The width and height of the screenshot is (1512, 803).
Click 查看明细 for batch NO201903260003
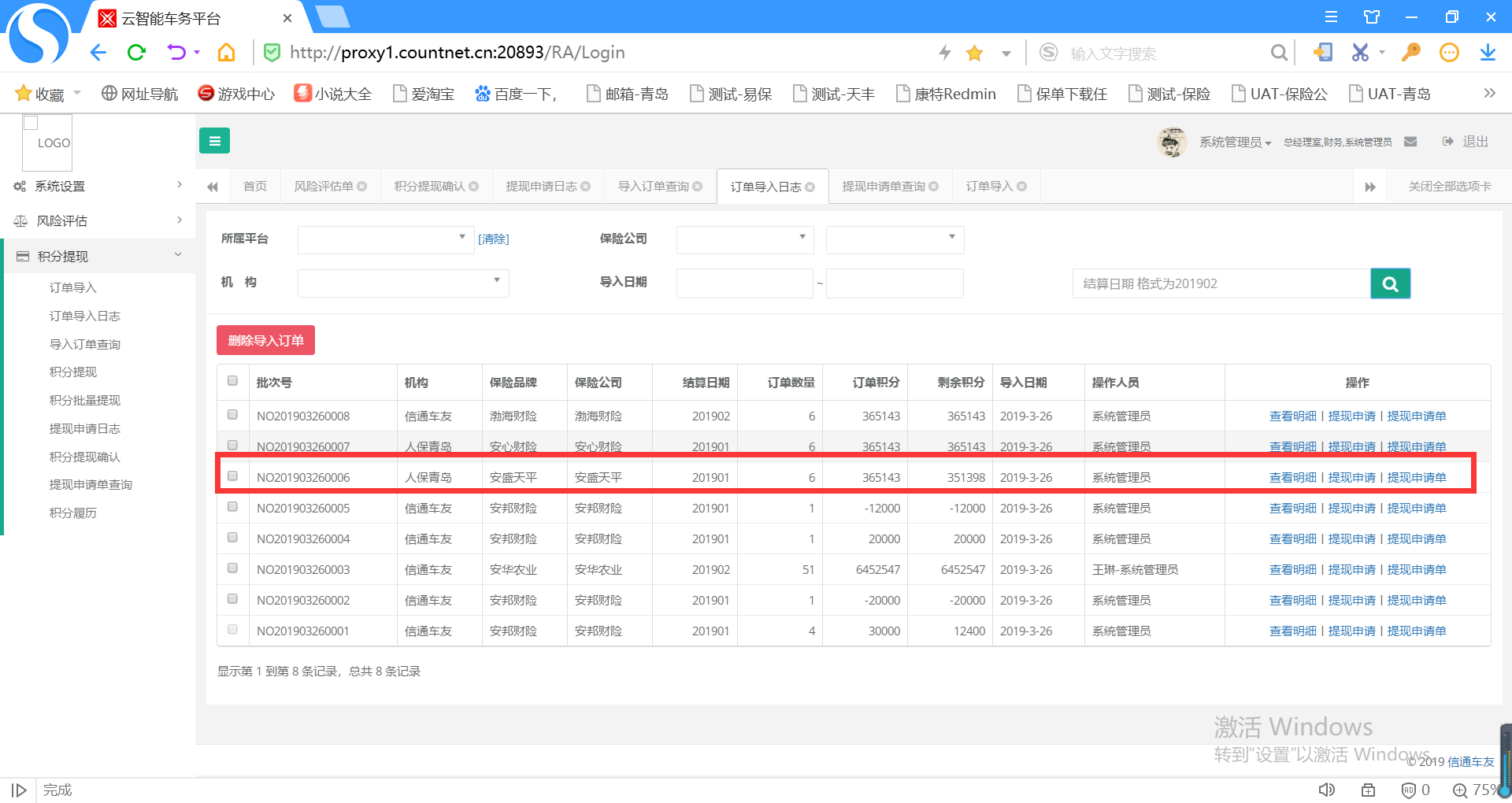[1292, 570]
